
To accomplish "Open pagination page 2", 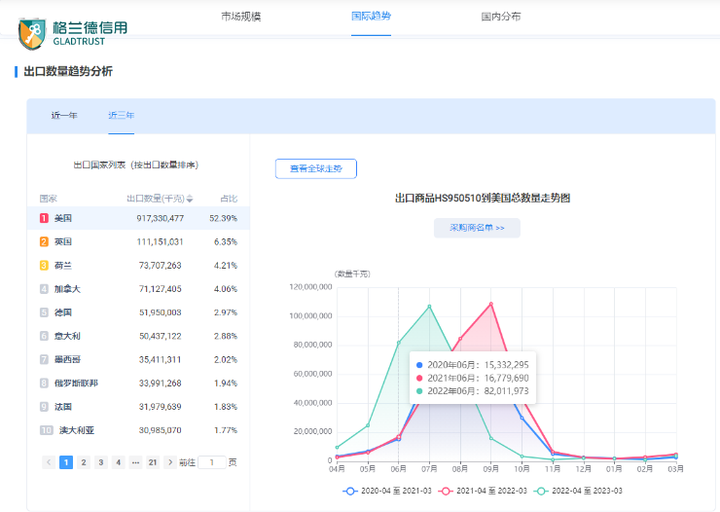I will (x=84, y=462).
